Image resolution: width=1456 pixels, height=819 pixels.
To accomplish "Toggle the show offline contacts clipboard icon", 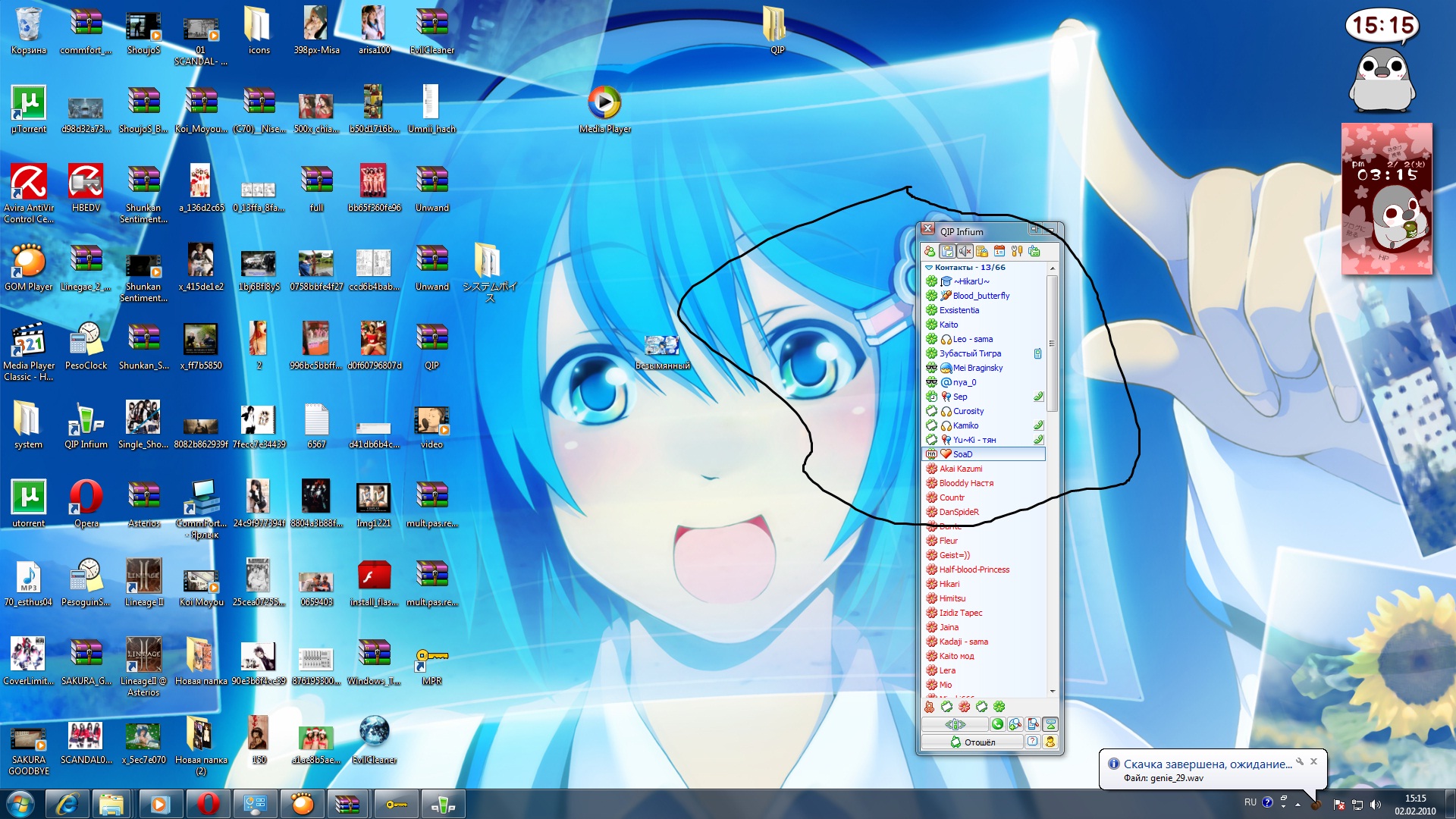I will (x=947, y=251).
